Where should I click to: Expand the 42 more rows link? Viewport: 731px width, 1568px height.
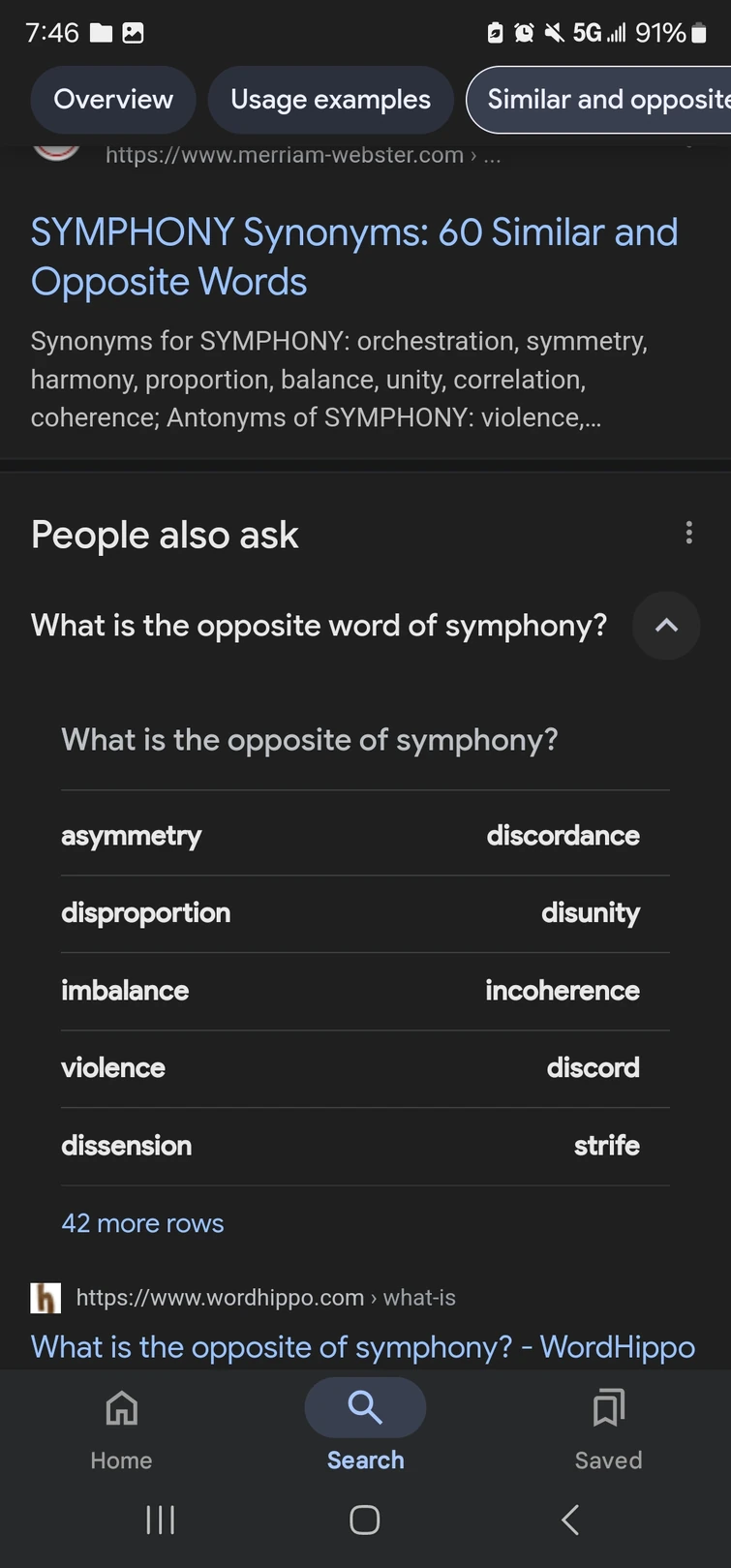[142, 1223]
